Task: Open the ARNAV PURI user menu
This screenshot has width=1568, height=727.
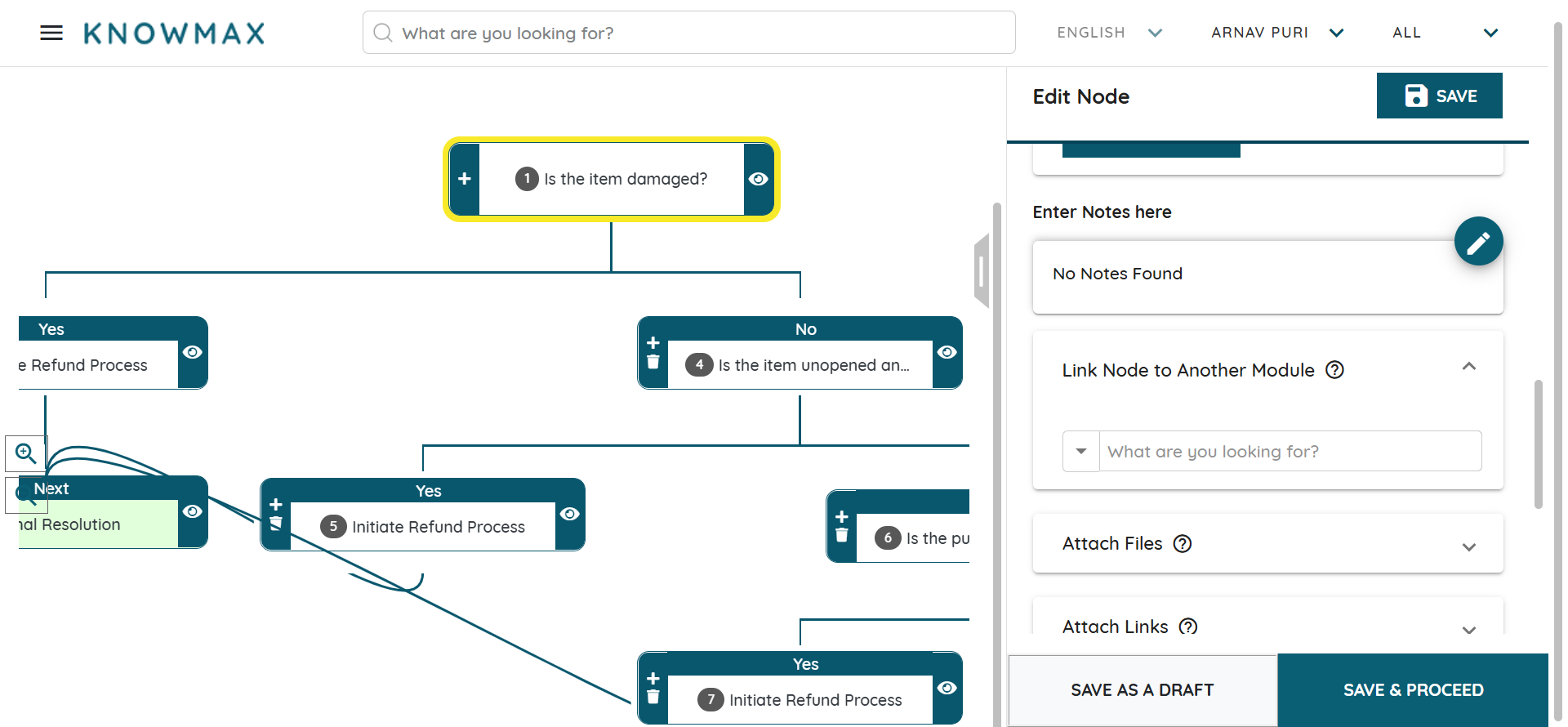Action: coord(1276,33)
